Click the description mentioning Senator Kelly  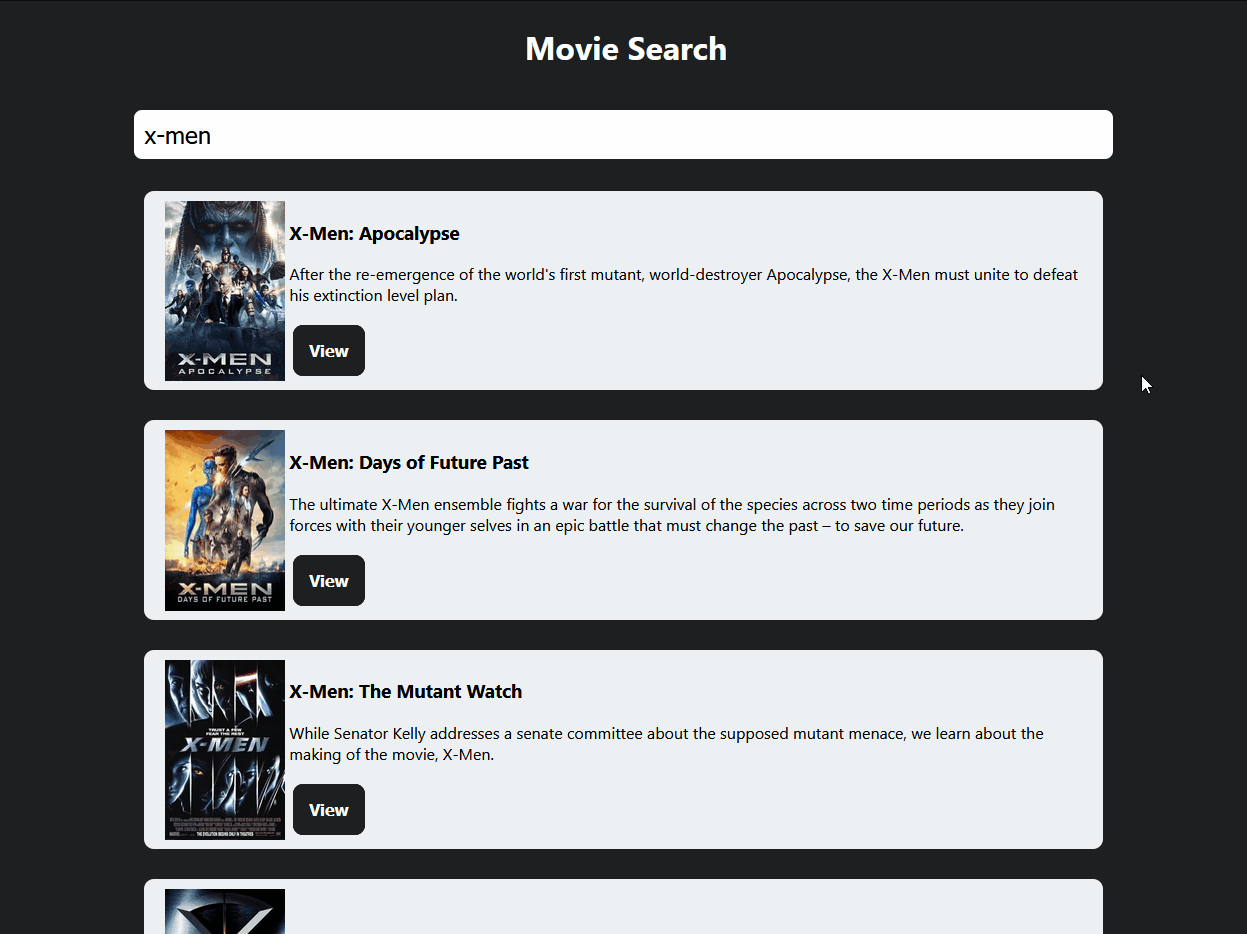pos(667,744)
